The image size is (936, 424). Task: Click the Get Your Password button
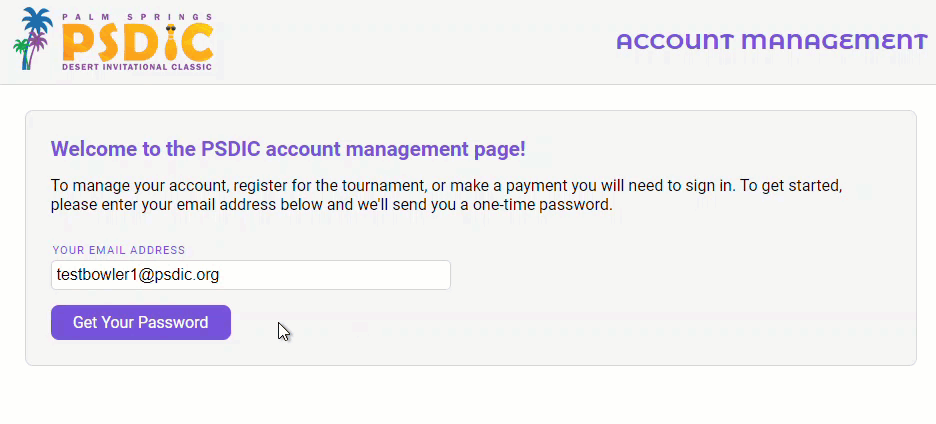click(x=141, y=322)
